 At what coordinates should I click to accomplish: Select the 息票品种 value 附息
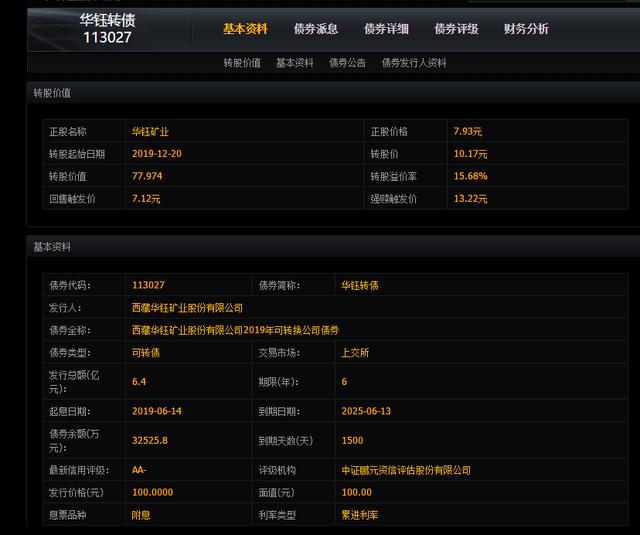pos(141,515)
